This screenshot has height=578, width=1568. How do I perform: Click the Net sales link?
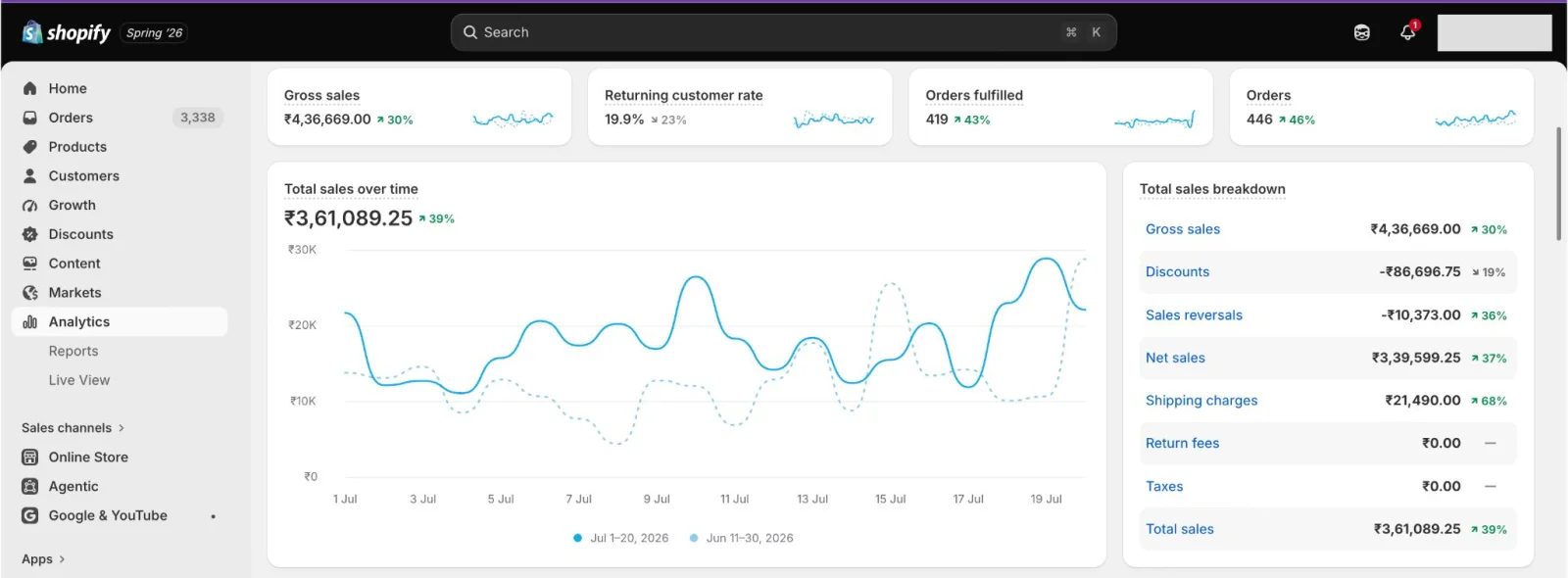tap(1175, 358)
